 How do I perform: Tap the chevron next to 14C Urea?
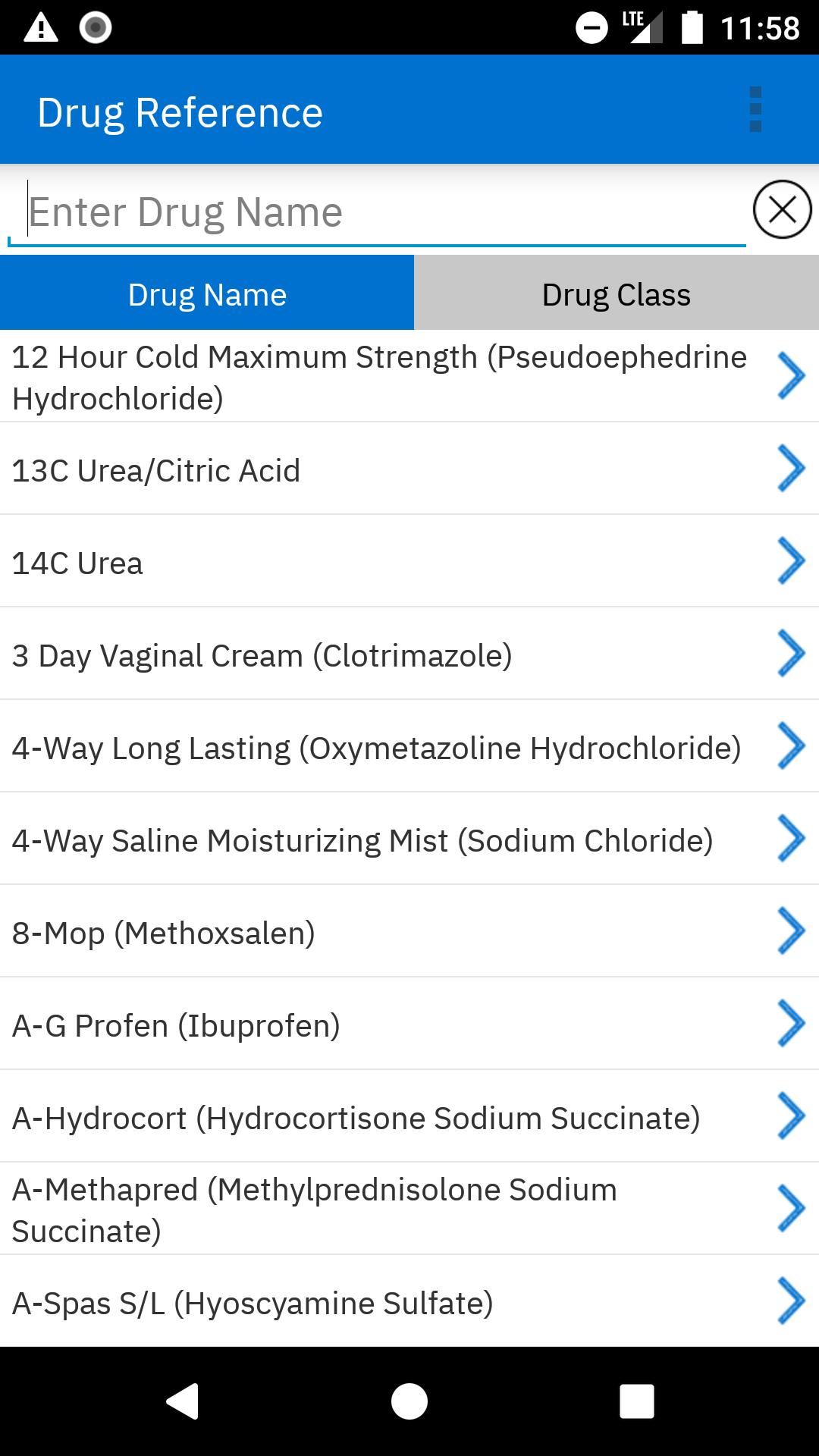pyautogui.click(x=790, y=561)
